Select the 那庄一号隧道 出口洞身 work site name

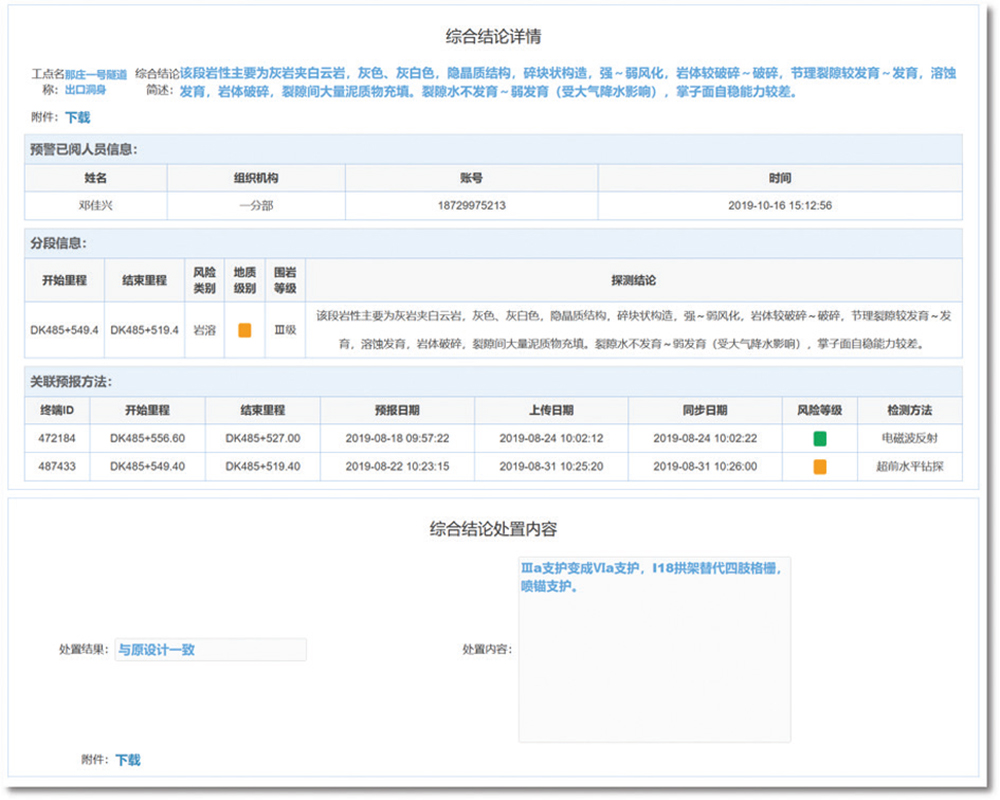pos(95,81)
